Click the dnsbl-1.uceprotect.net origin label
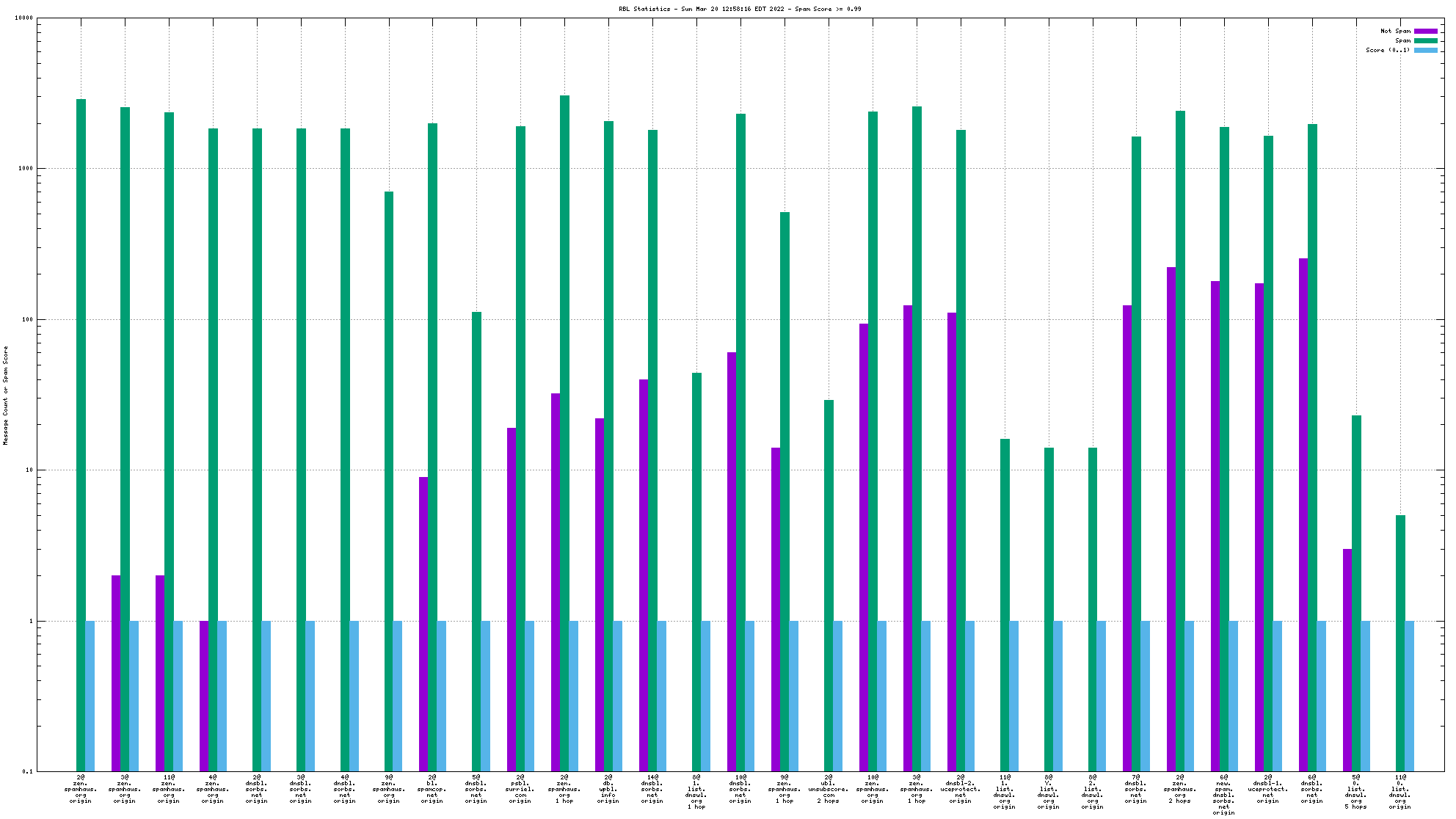This screenshot has height=819, width=1456. 1267,789
